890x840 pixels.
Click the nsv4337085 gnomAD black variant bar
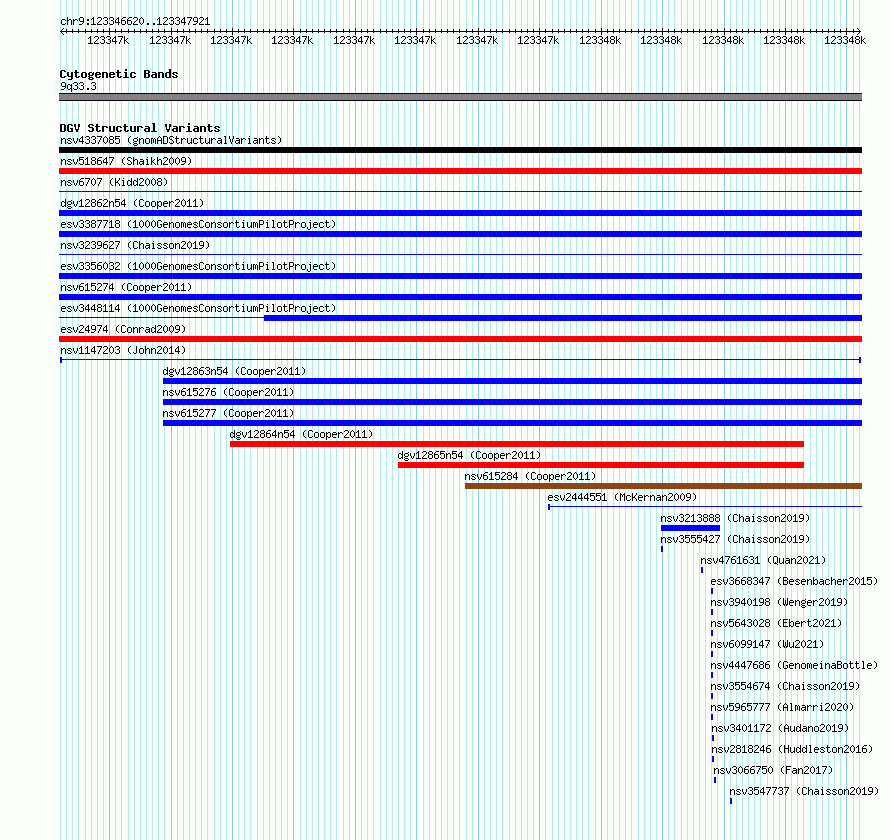pyautogui.click(x=460, y=150)
